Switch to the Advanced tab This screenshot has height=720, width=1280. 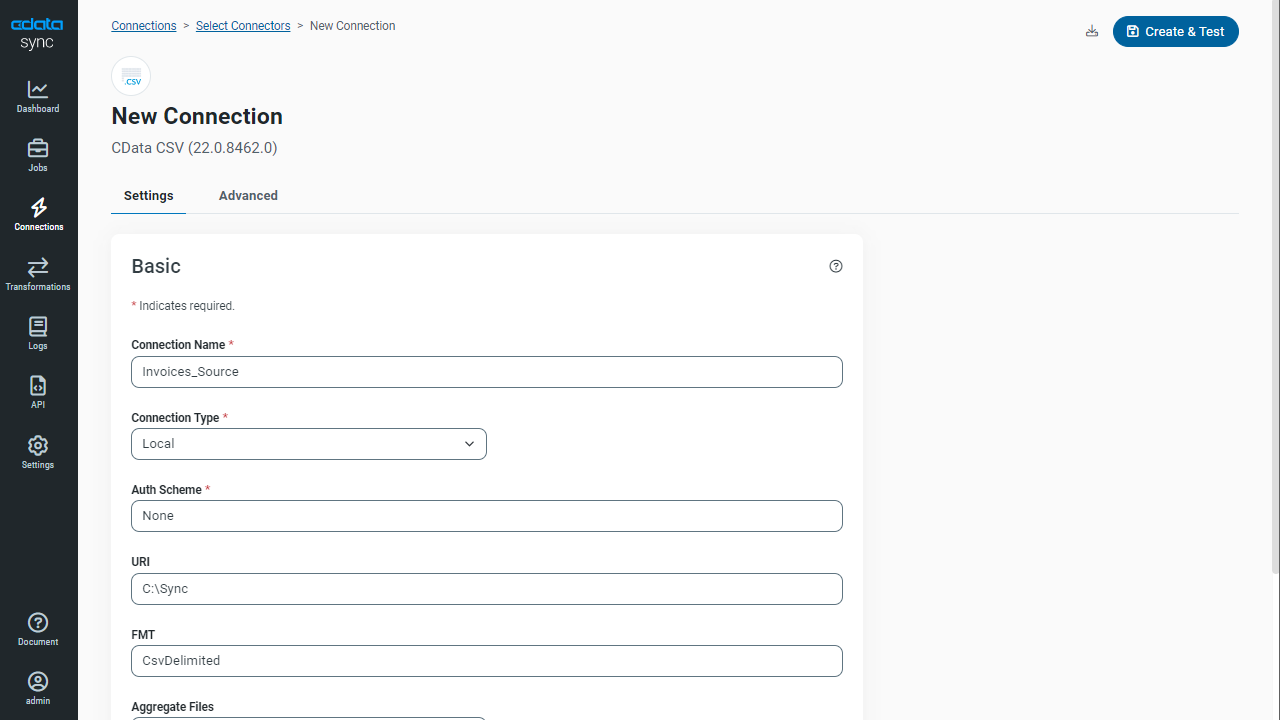point(248,196)
